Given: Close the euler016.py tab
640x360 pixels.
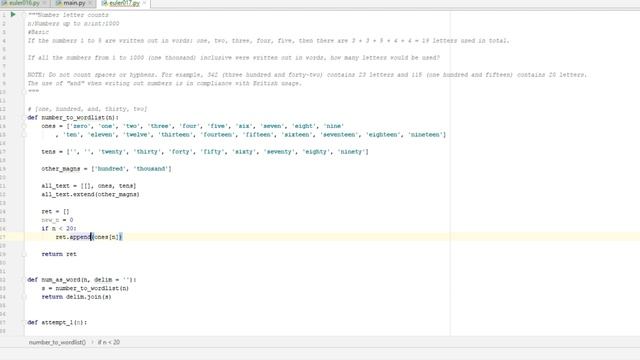Looking at the screenshot, I should (x=44, y=3).
